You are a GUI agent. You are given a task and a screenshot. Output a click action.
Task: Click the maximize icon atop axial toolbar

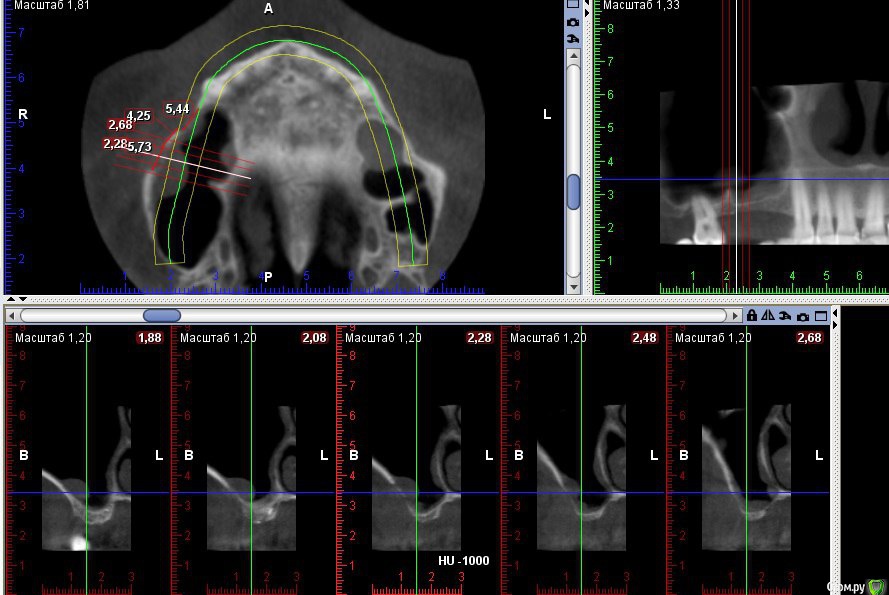[573, 4]
